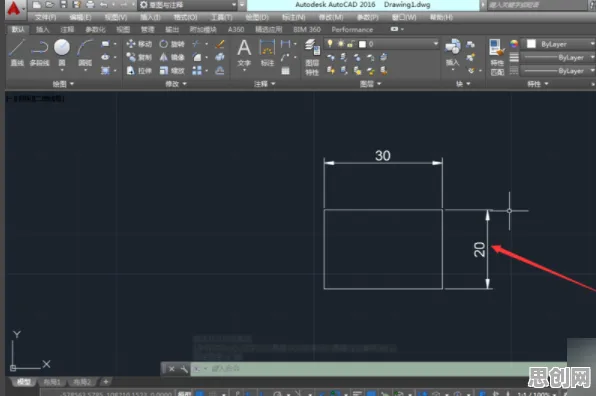Open the 格式(O) menu
Viewport: 596px width, 396px height.
[x=185, y=17]
